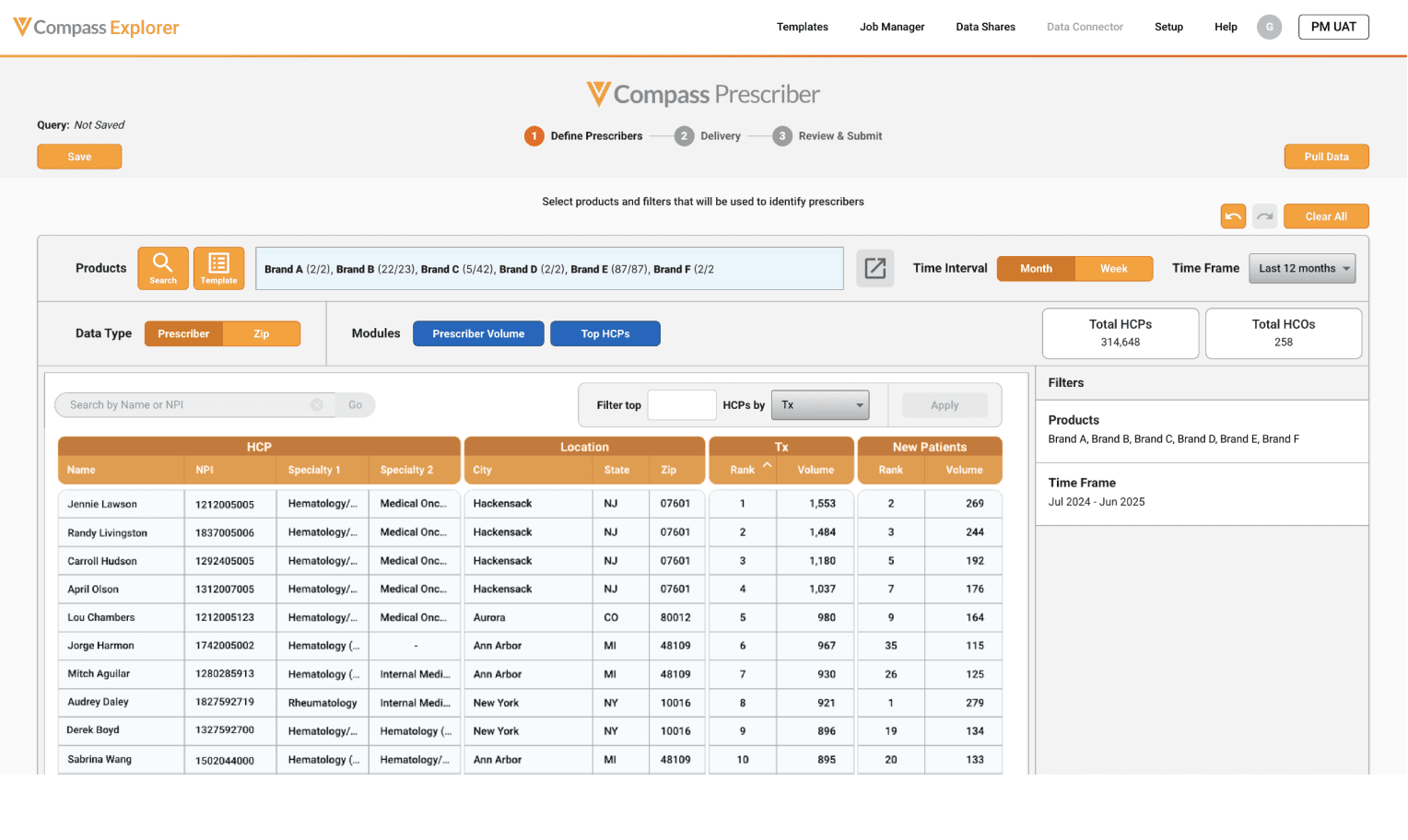The width and height of the screenshot is (1408, 840).
Task: Click the product Search icon button
Action: 163,268
